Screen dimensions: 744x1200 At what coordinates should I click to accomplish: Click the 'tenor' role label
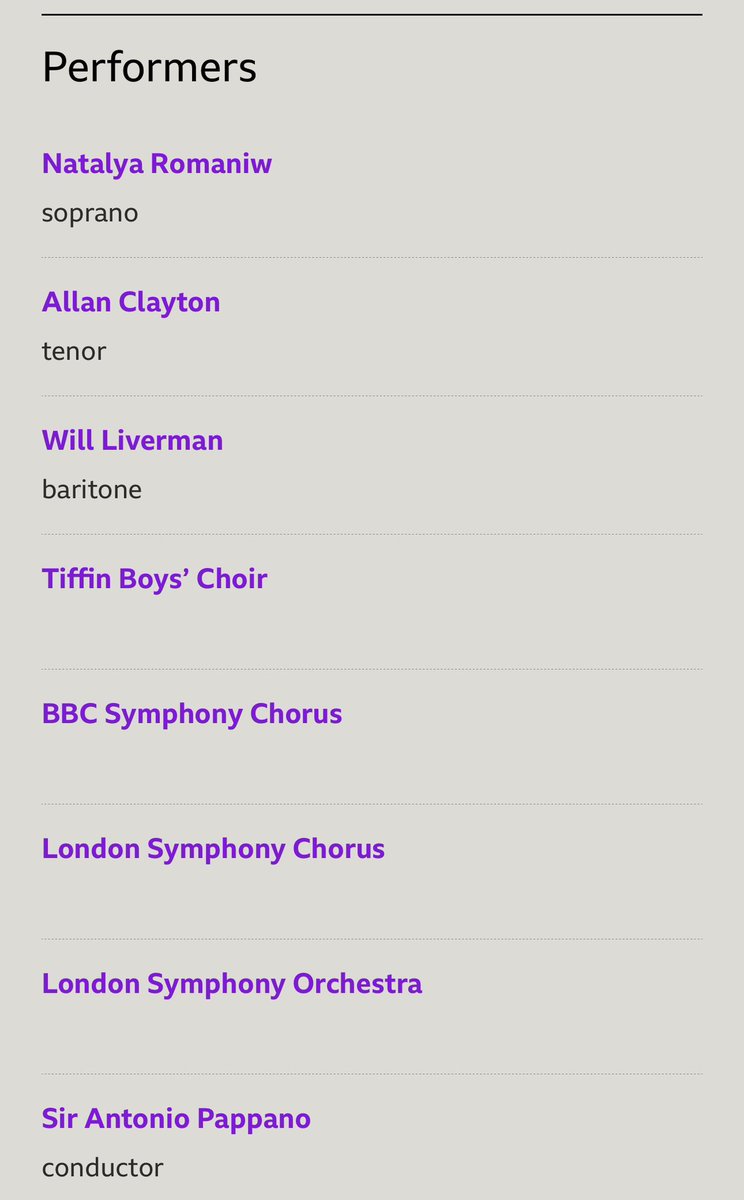pyautogui.click(x=74, y=351)
